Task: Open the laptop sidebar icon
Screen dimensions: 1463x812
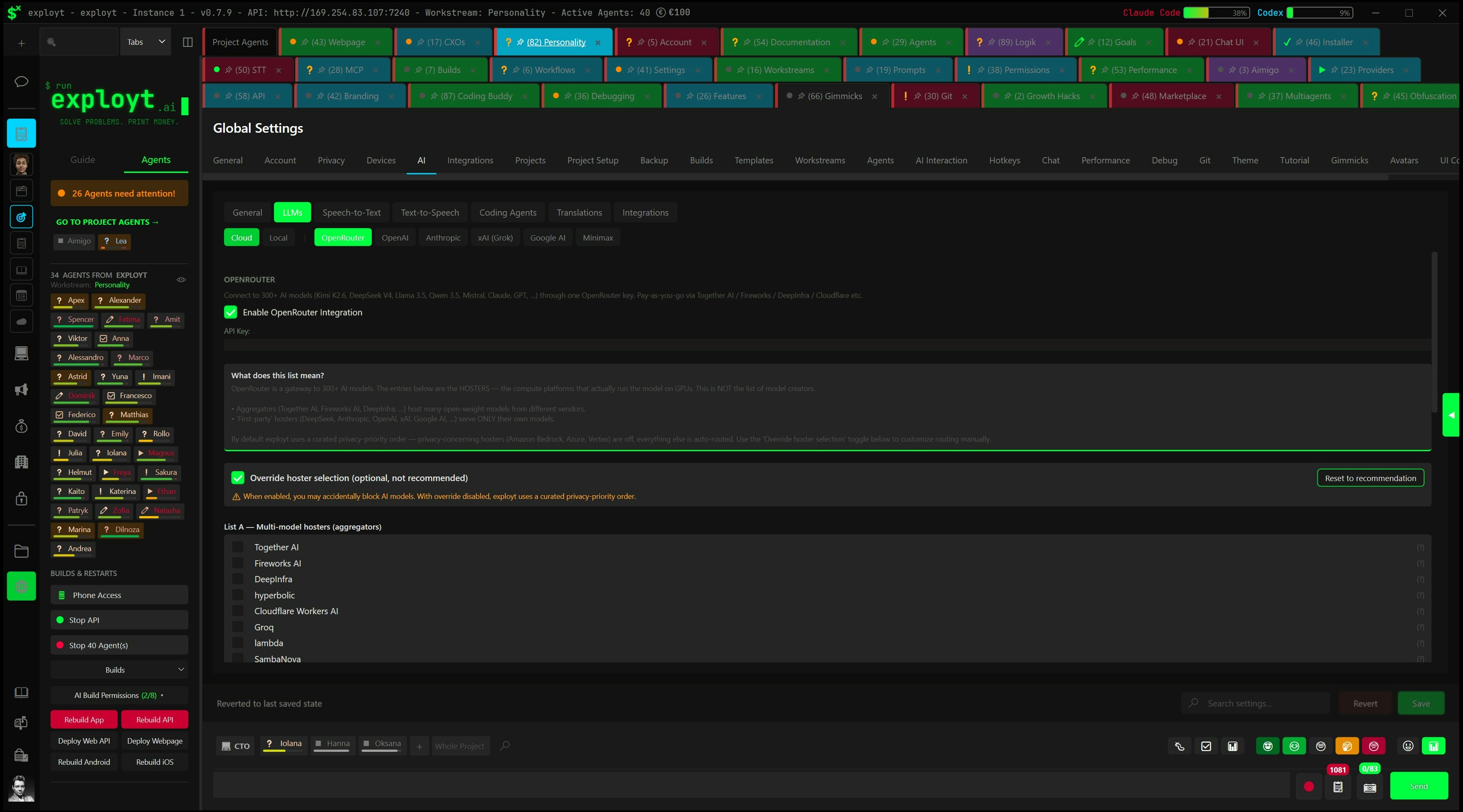Action: pos(21,353)
